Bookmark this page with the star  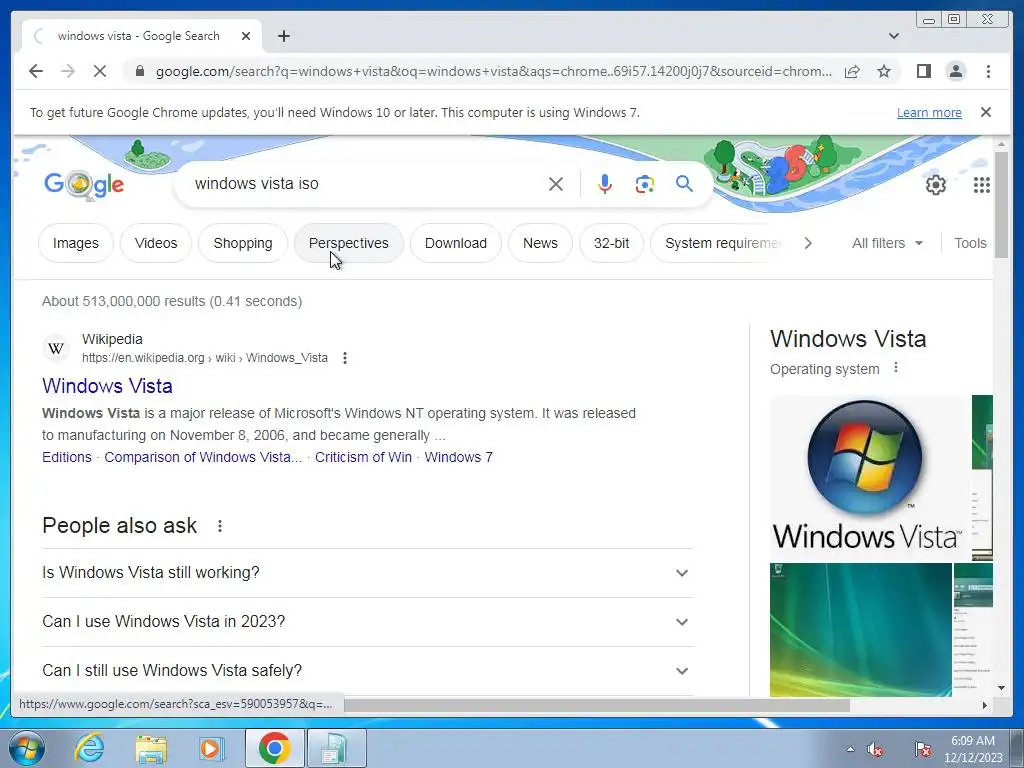[x=884, y=71]
